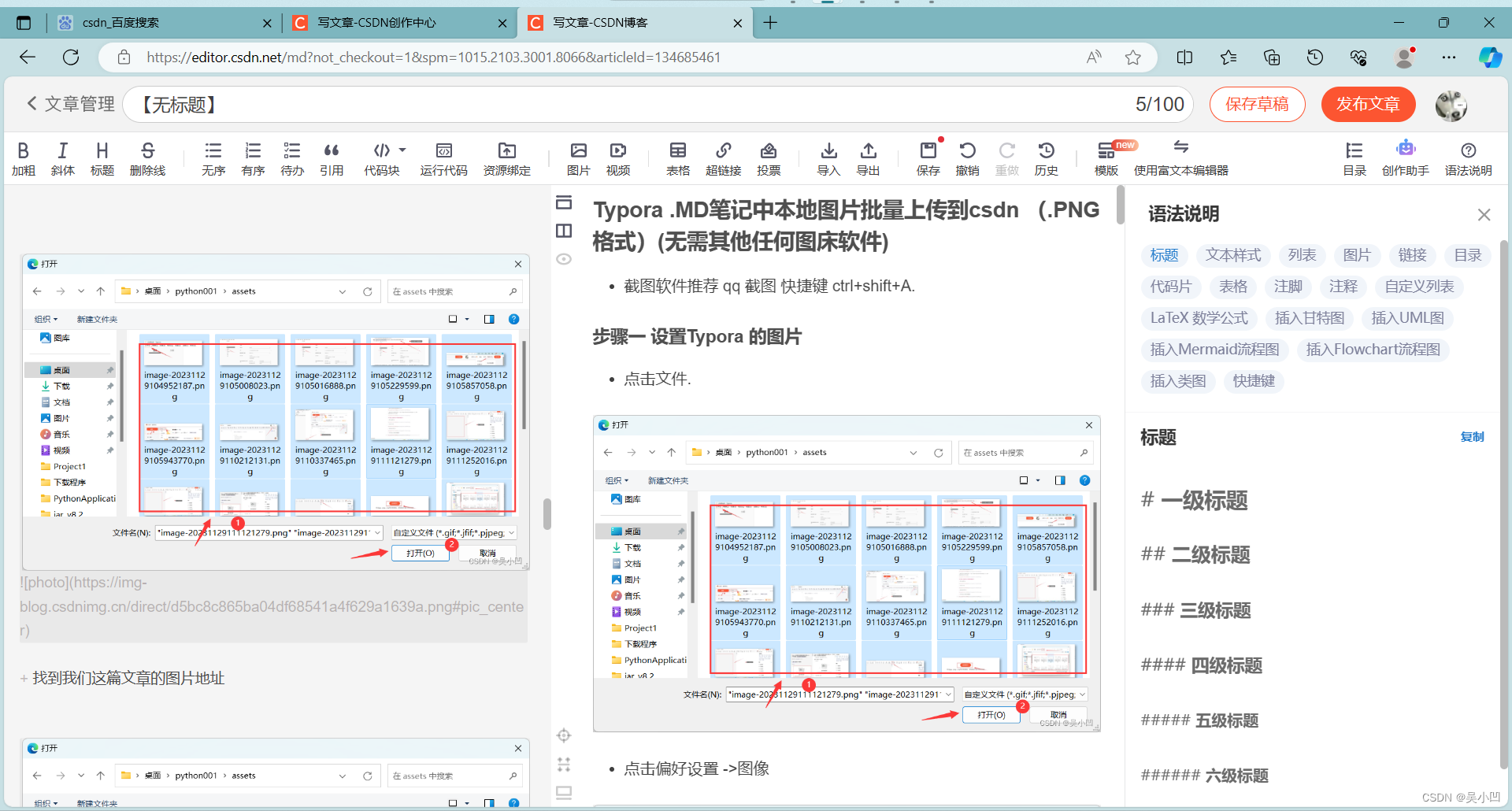1512x811 pixels.
Task: Go back to 文章管理
Action: (x=71, y=104)
